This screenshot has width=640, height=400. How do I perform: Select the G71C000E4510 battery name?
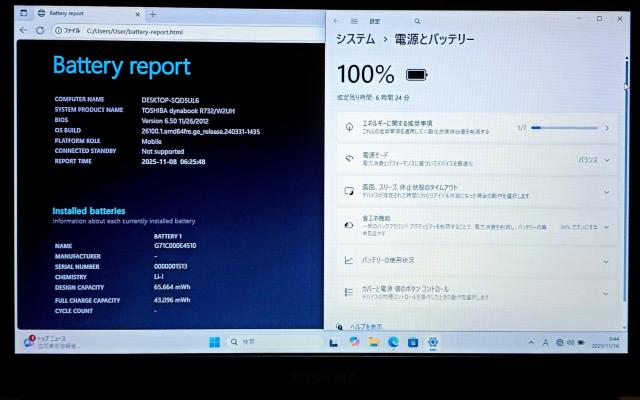pos(175,246)
